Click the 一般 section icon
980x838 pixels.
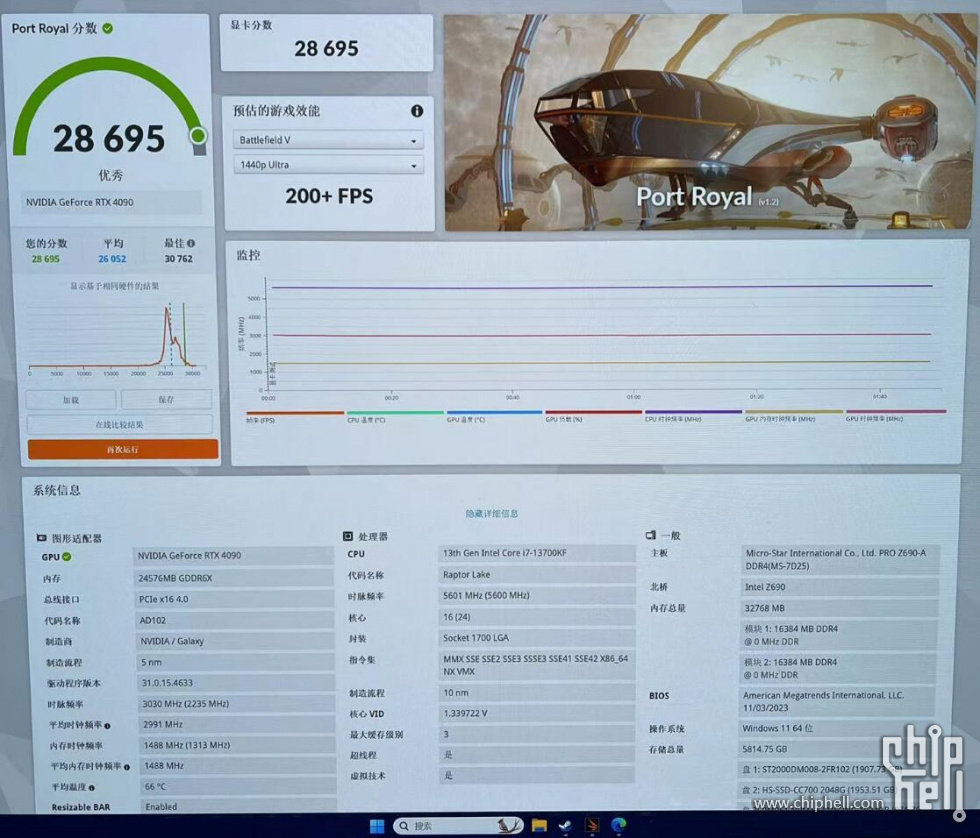pyautogui.click(x=651, y=535)
